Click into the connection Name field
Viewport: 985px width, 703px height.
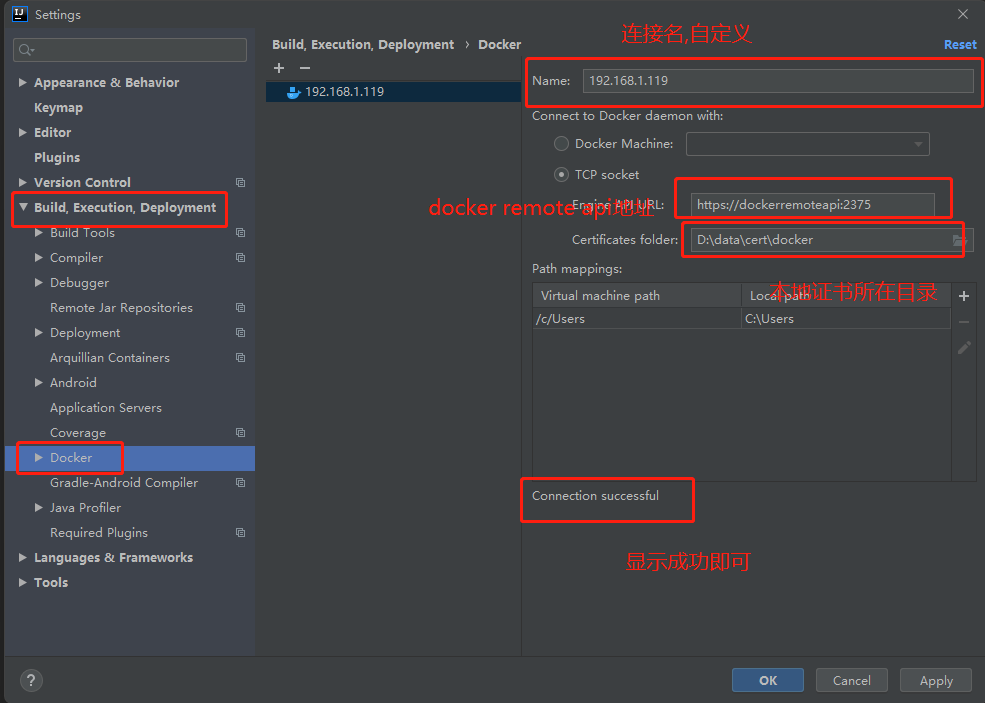778,80
